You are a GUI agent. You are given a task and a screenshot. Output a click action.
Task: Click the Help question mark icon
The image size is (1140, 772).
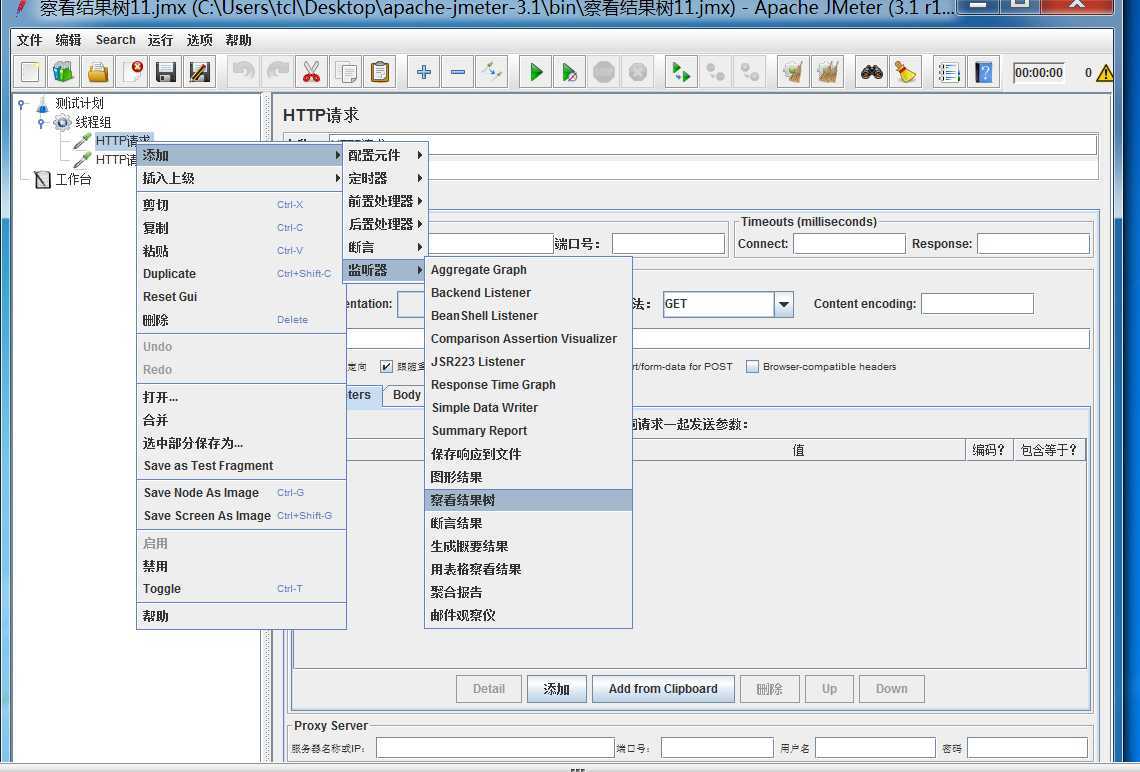pyautogui.click(x=983, y=72)
